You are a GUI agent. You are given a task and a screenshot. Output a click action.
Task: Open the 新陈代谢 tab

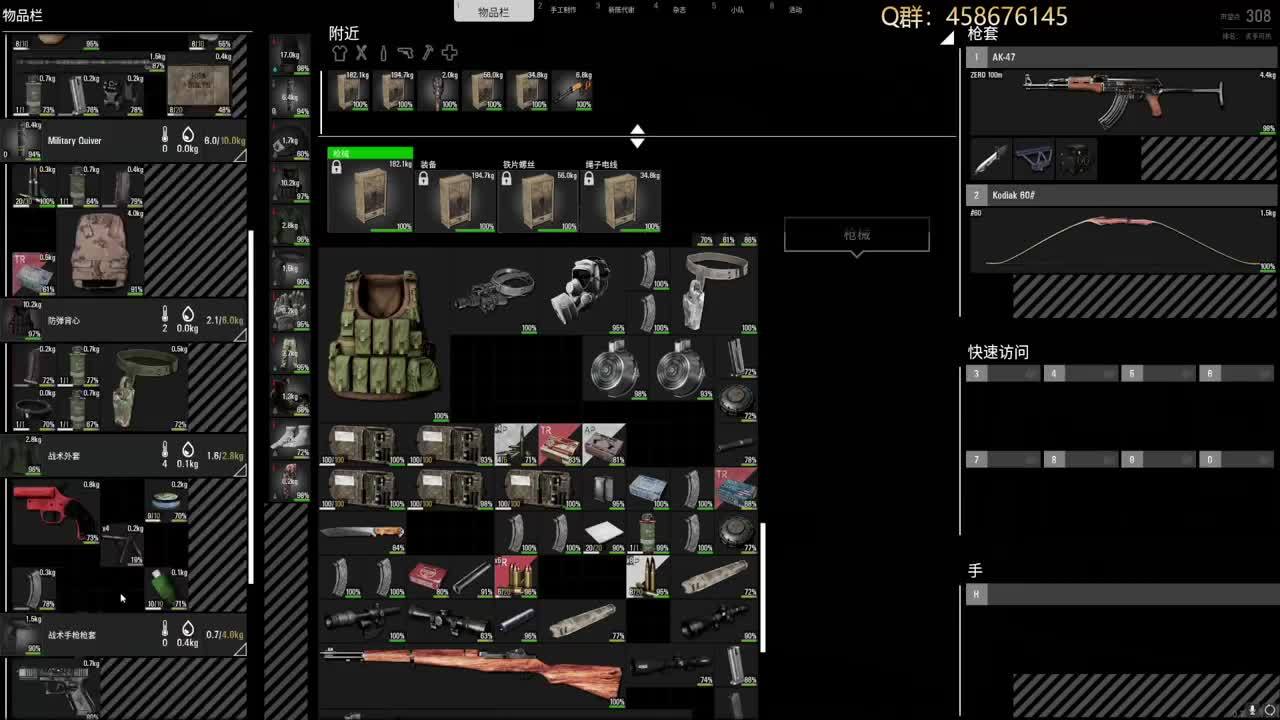point(621,10)
